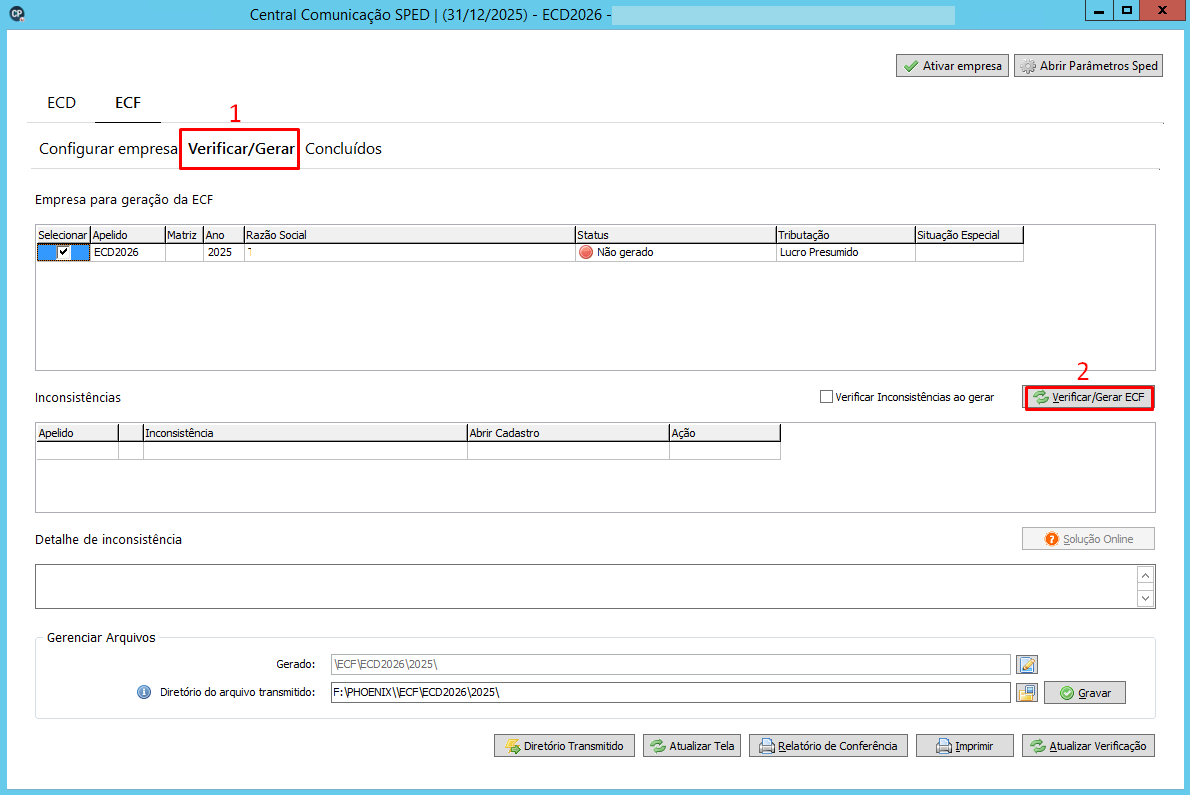Click the pencil edit icon beside Gerado field
The image size is (1190, 795).
[x=1027, y=665]
